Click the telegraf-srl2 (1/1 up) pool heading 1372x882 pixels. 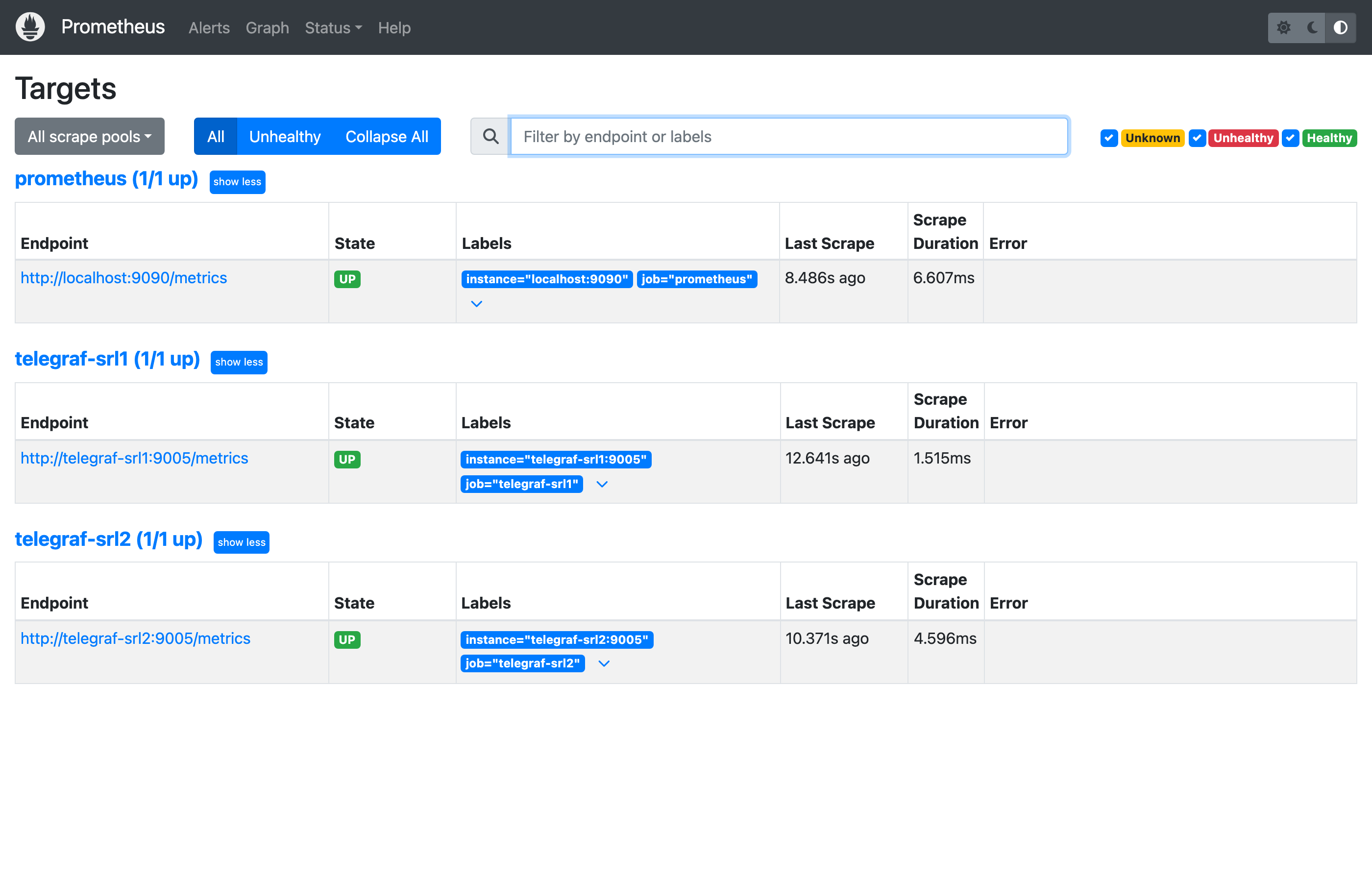point(109,539)
